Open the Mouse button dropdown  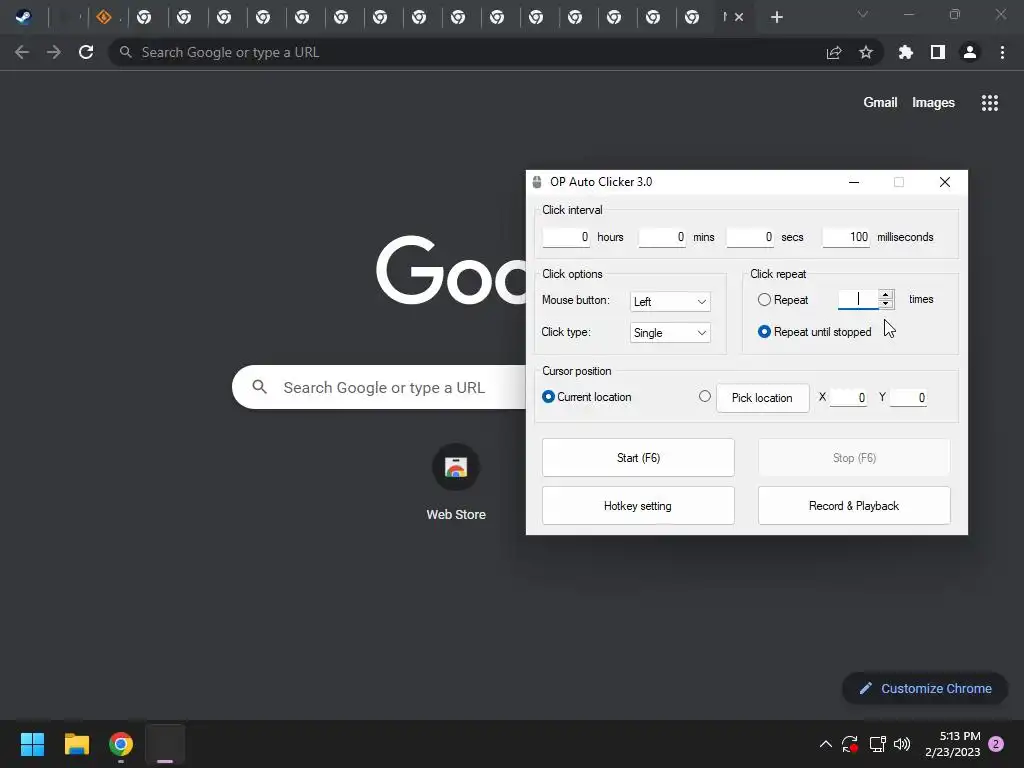(x=670, y=302)
